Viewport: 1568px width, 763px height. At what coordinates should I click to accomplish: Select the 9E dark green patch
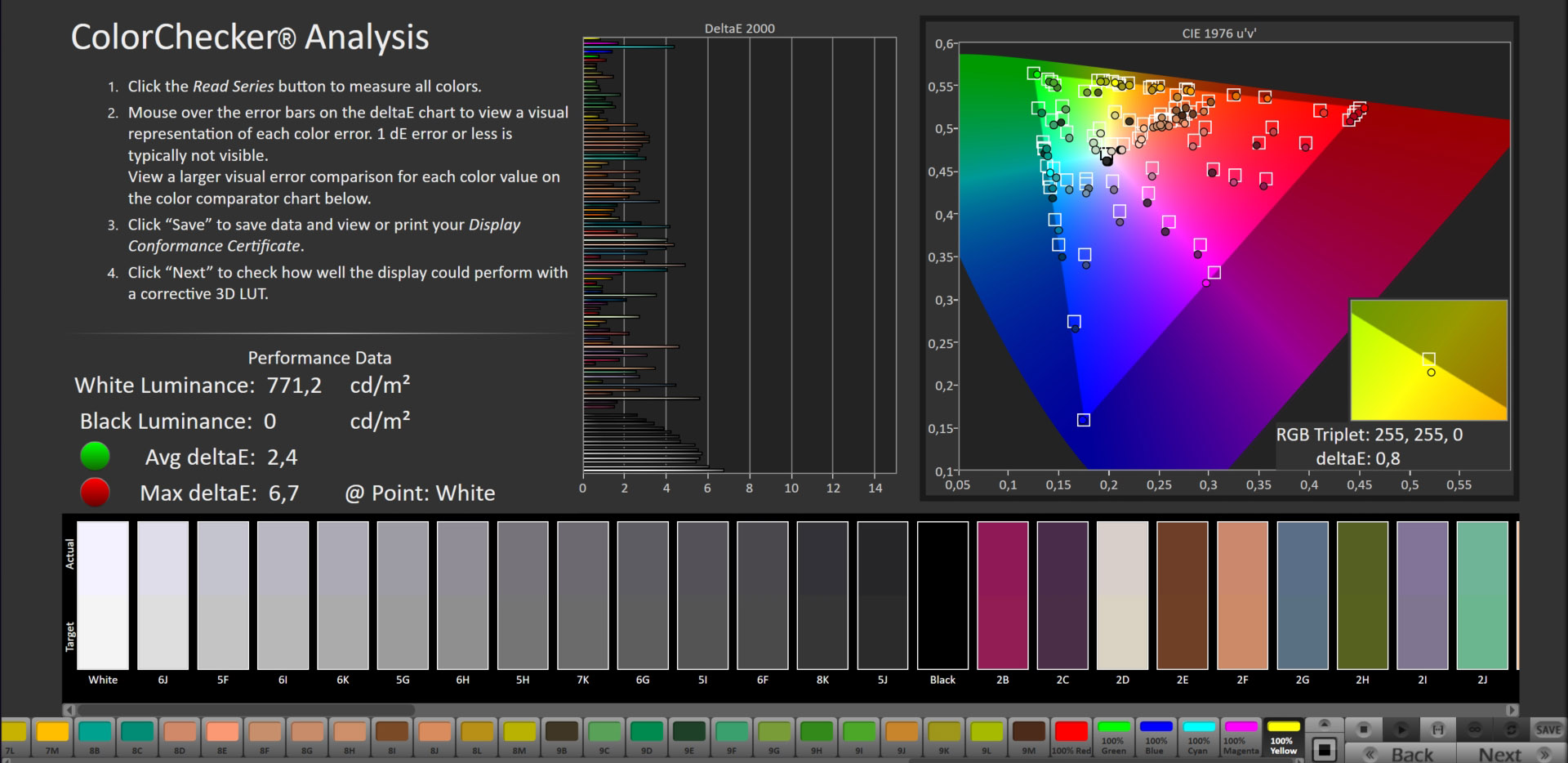click(x=688, y=737)
